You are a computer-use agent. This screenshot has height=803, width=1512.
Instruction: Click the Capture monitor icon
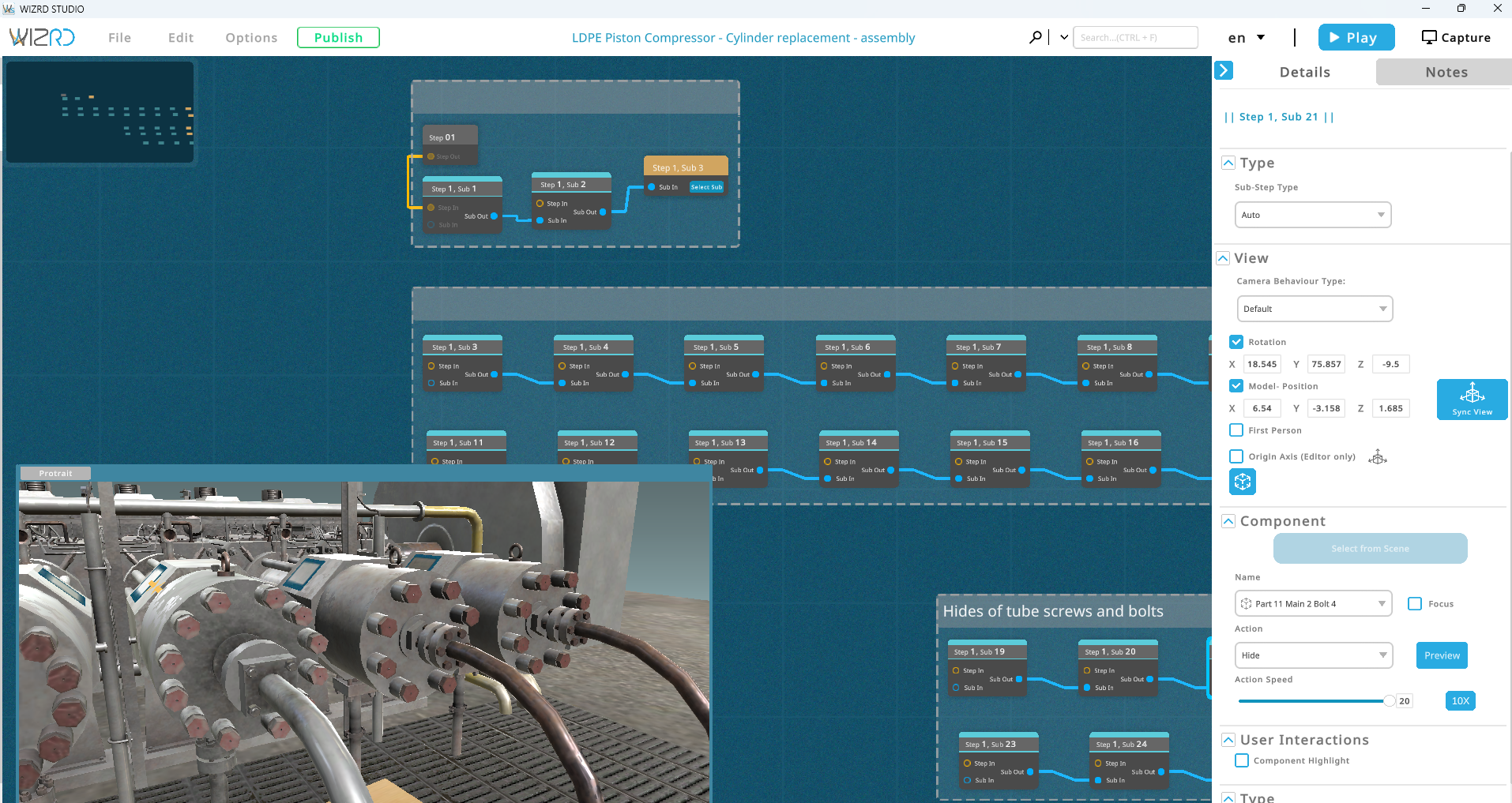click(1429, 37)
